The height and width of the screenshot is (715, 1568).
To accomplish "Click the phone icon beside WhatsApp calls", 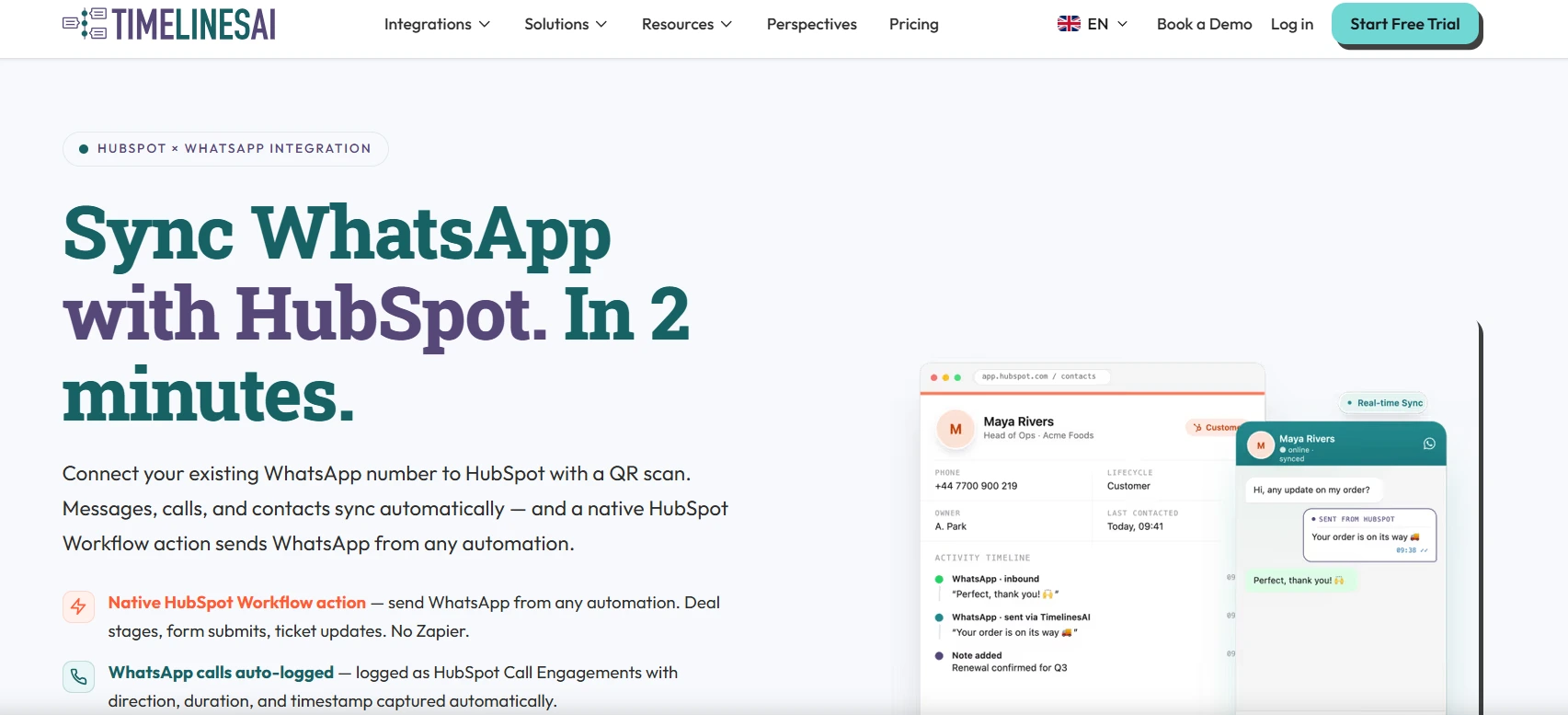I will [x=78, y=676].
